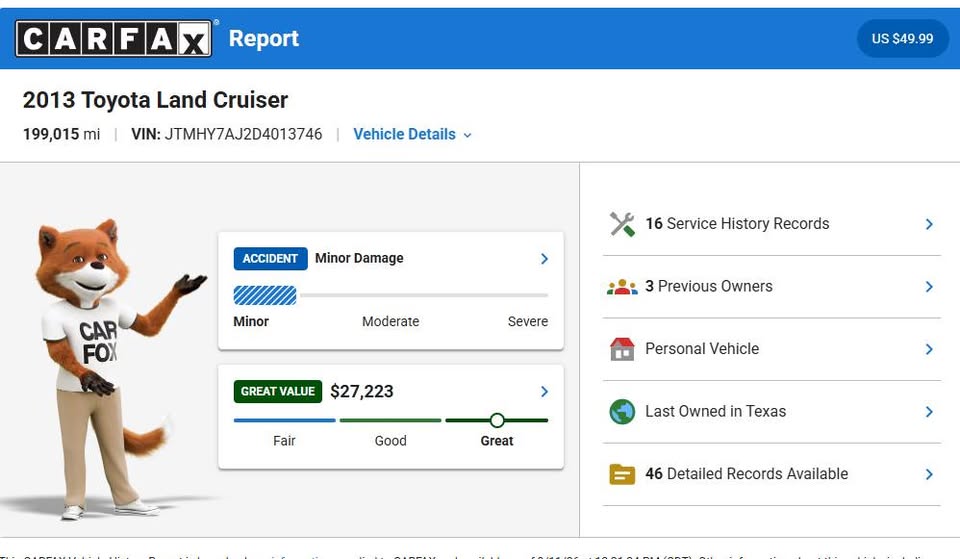The width and height of the screenshot is (960, 559).
Task: Click the Good value label
Action: point(391,440)
